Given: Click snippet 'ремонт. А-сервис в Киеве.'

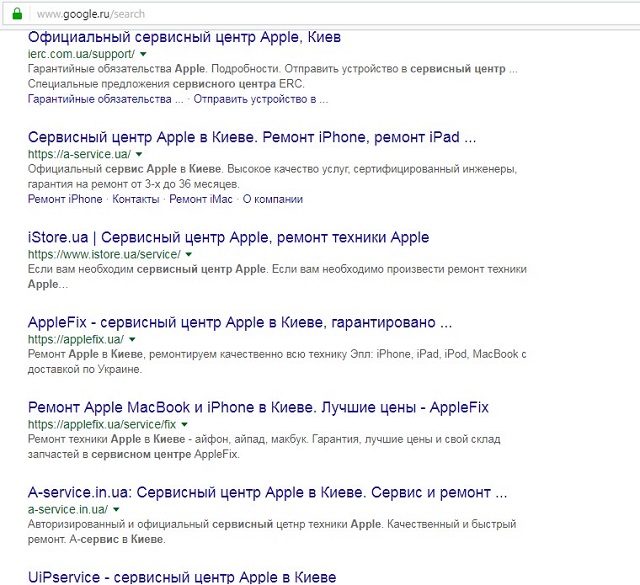Looking at the screenshot, I should pyautogui.click(x=97, y=539).
